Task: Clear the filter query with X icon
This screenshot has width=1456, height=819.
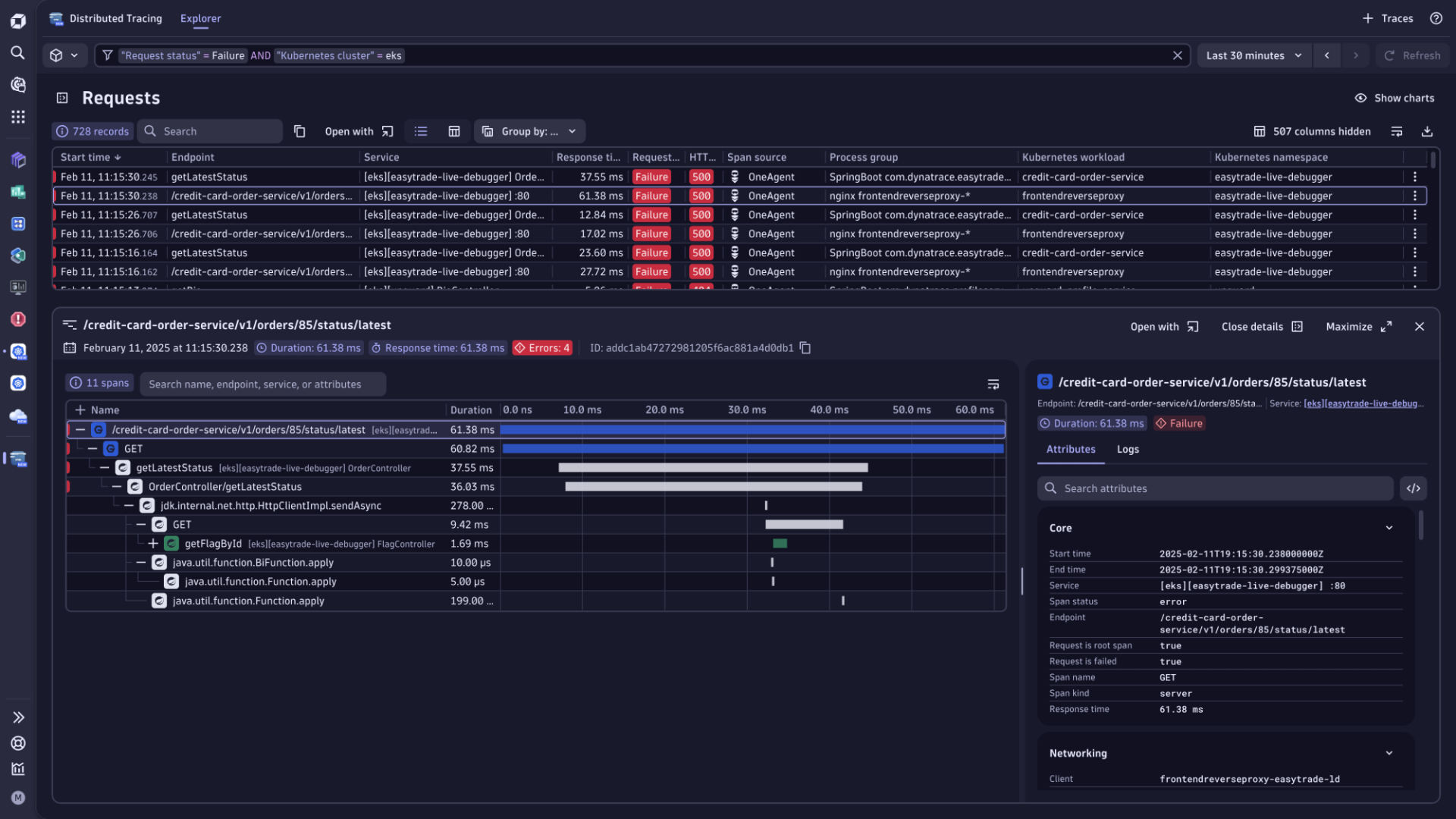Action: [1177, 55]
